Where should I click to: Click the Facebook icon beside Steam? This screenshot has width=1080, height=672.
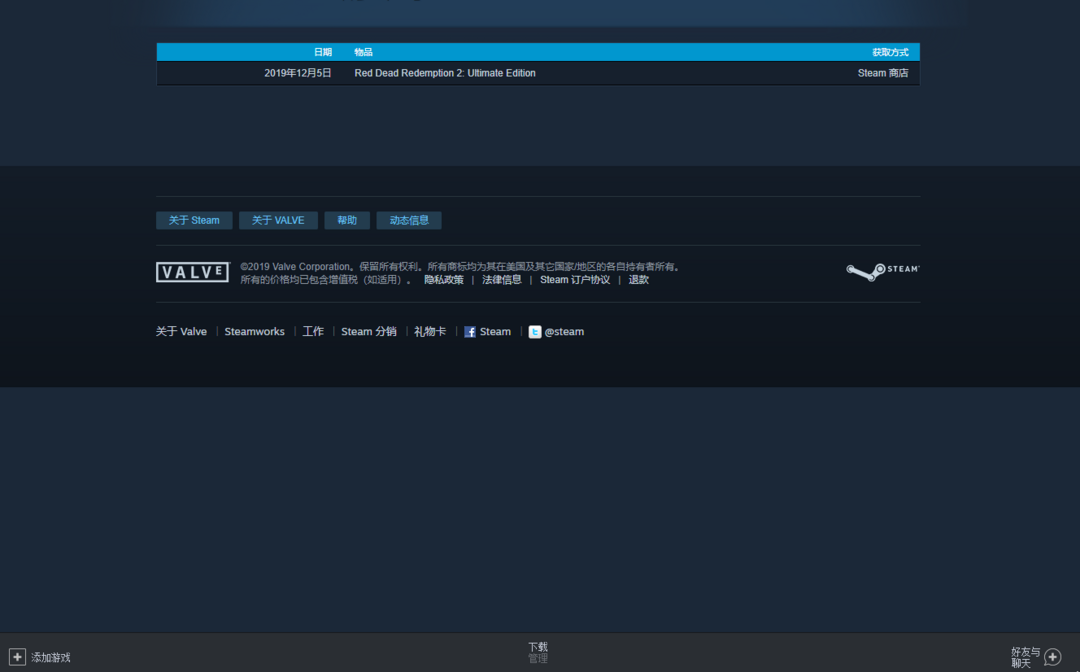coord(470,332)
